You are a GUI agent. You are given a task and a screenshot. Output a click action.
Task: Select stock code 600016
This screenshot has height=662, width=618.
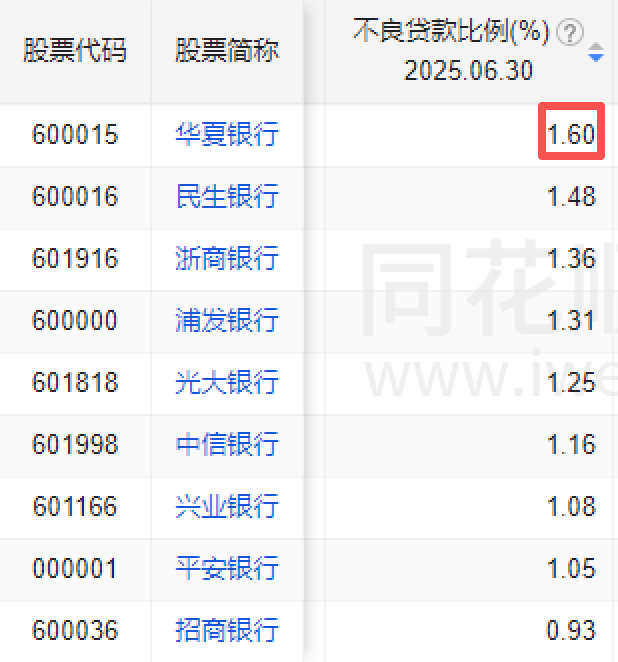point(75,196)
